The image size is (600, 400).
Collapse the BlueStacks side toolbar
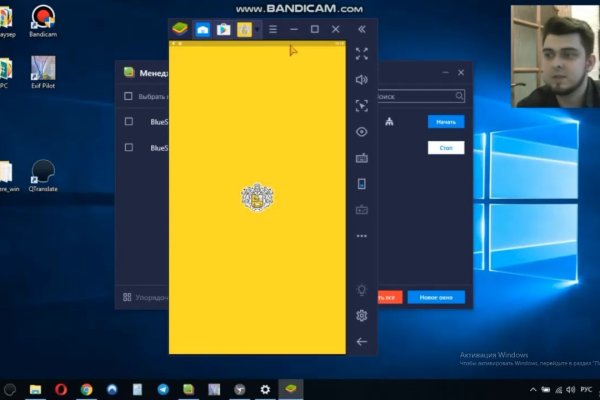(x=361, y=30)
